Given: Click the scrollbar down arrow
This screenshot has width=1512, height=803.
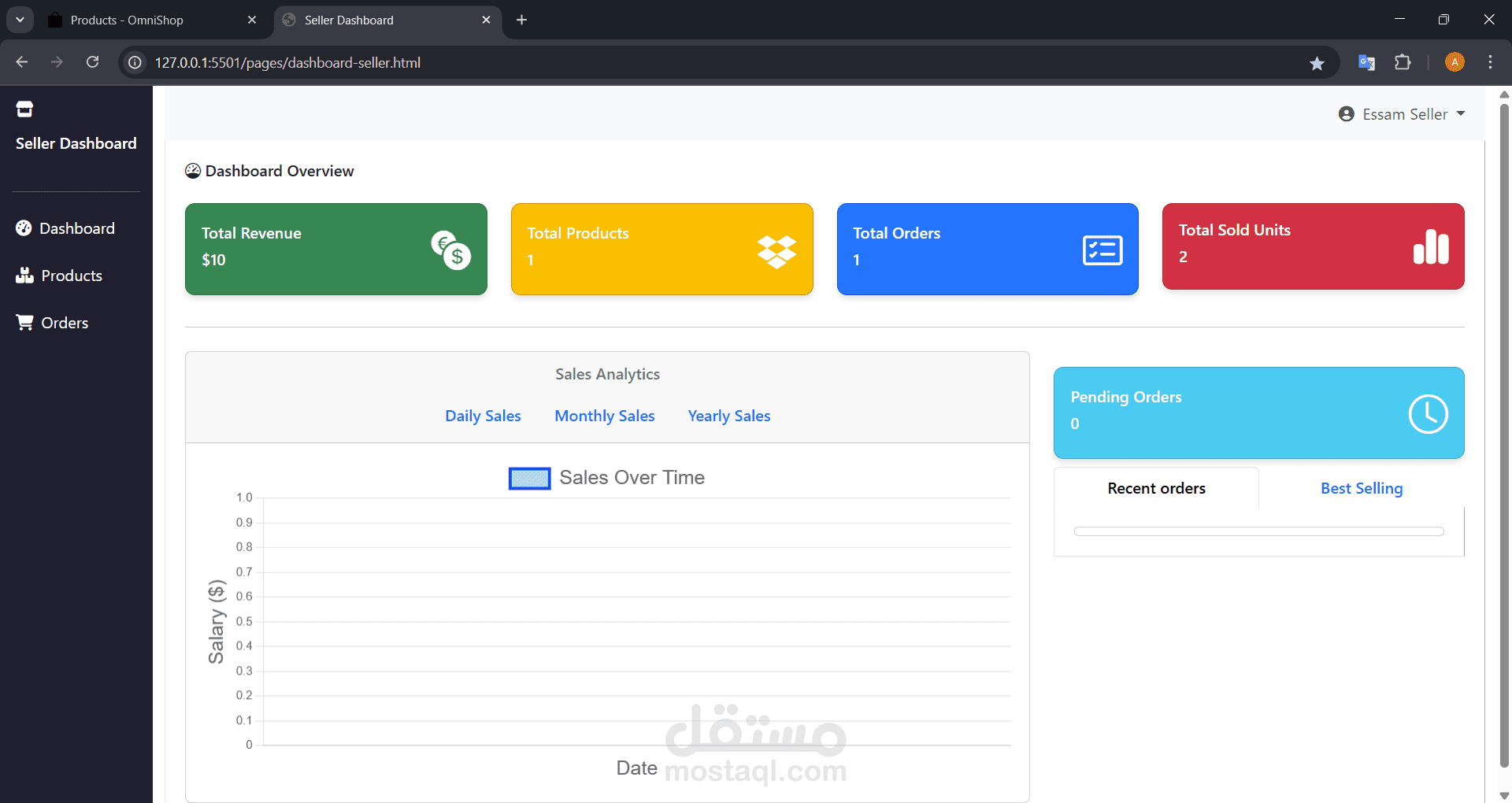Looking at the screenshot, I should 1504,795.
